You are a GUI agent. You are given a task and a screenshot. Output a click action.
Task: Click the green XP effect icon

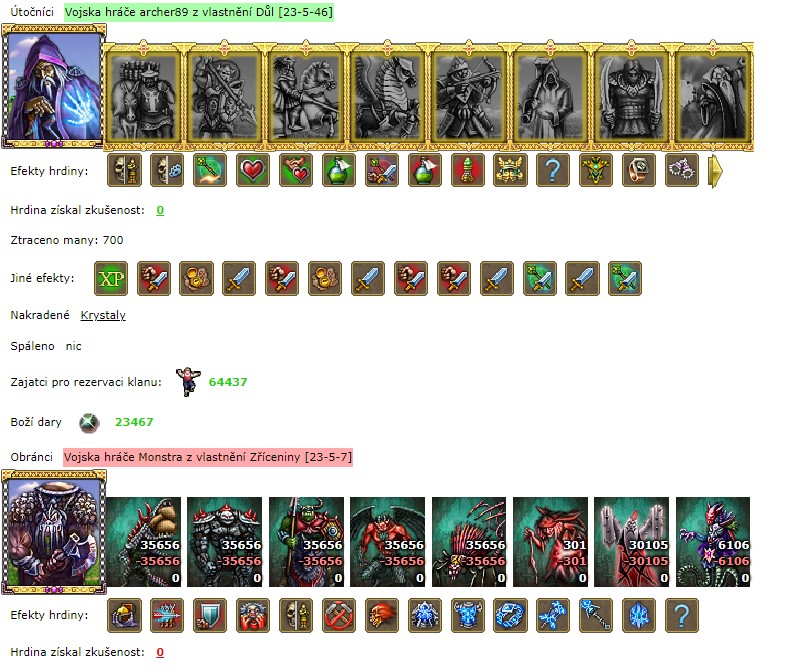[x=111, y=278]
